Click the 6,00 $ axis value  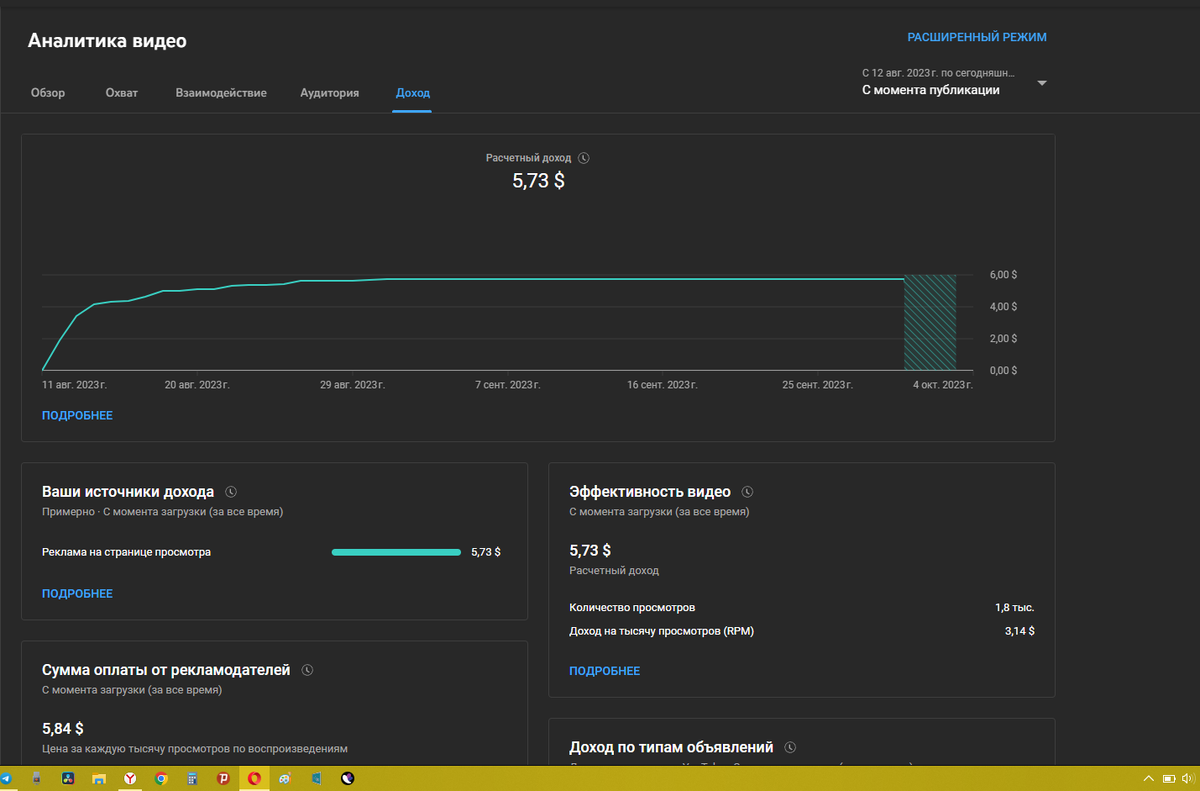point(1003,274)
